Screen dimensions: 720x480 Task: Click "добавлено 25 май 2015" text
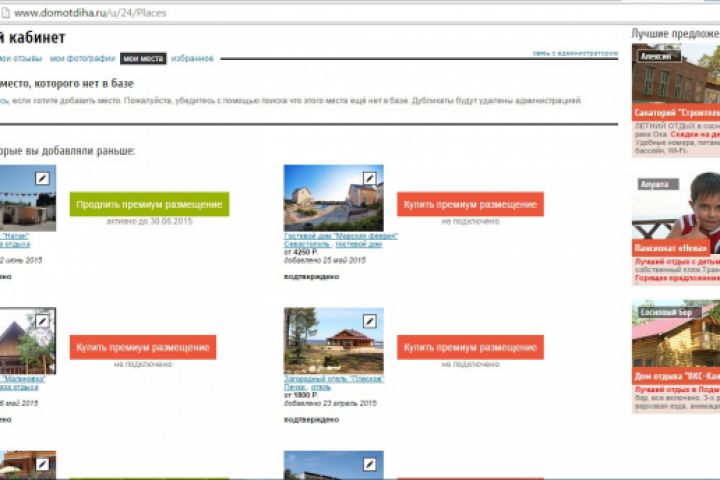325,260
